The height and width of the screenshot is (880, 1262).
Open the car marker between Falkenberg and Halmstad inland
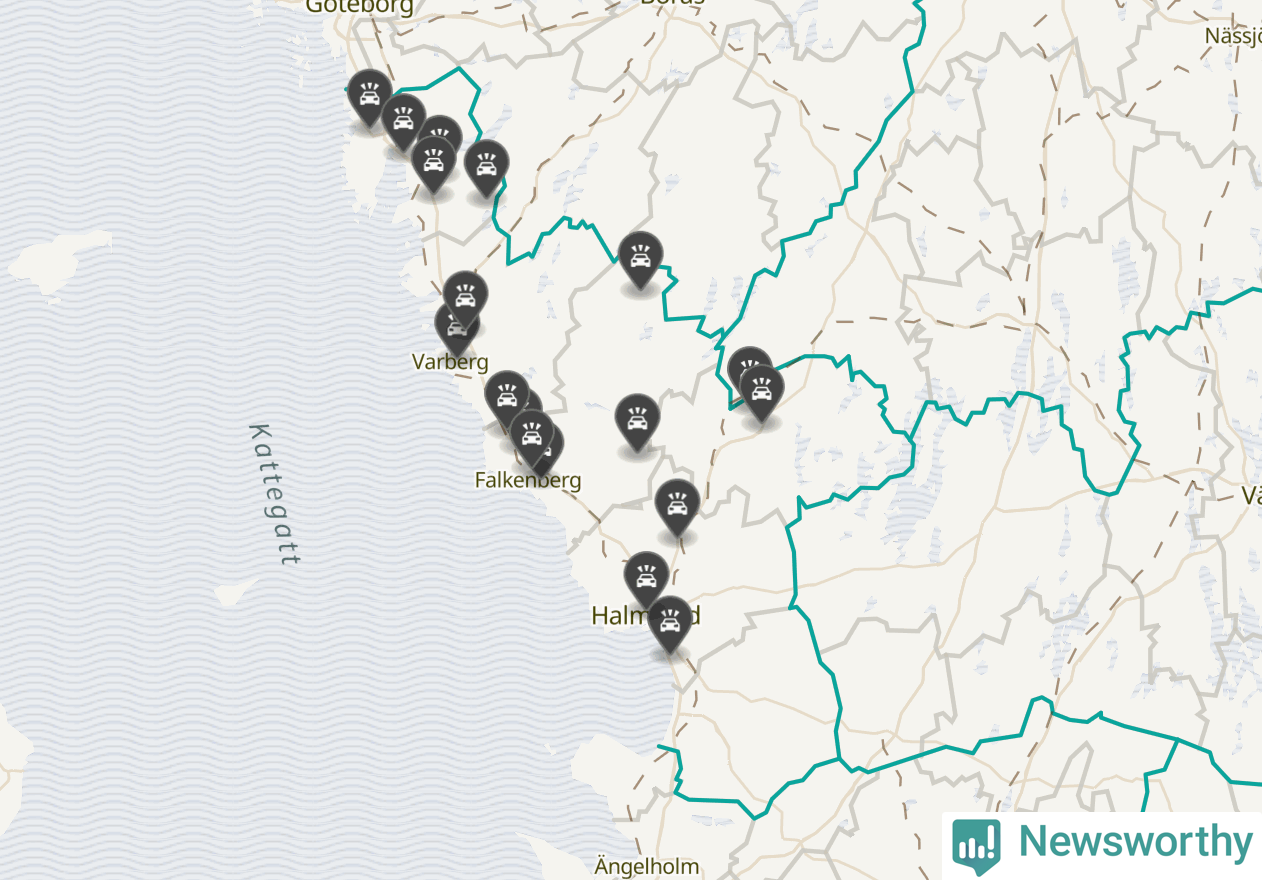tap(677, 506)
